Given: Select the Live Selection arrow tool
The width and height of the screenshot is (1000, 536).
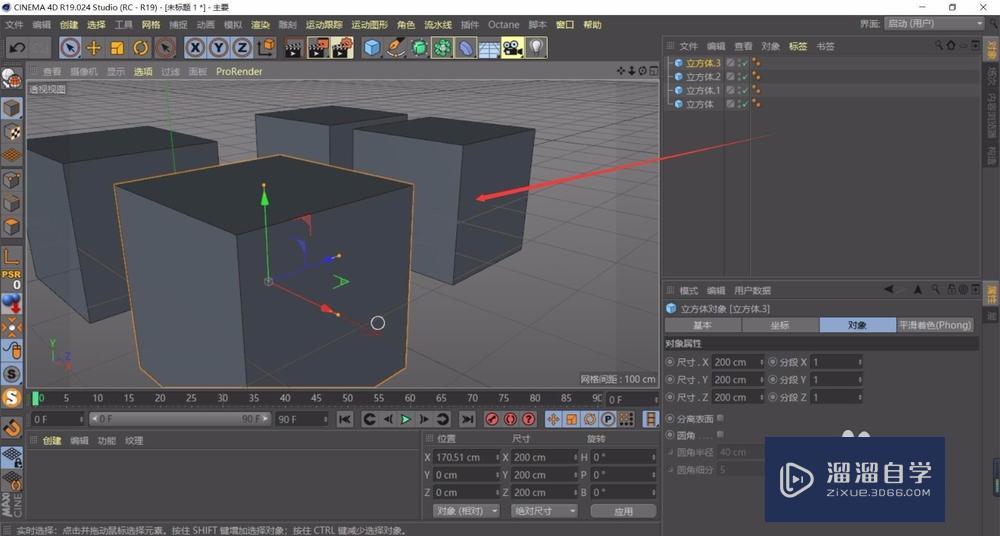Looking at the screenshot, I should coord(70,48).
